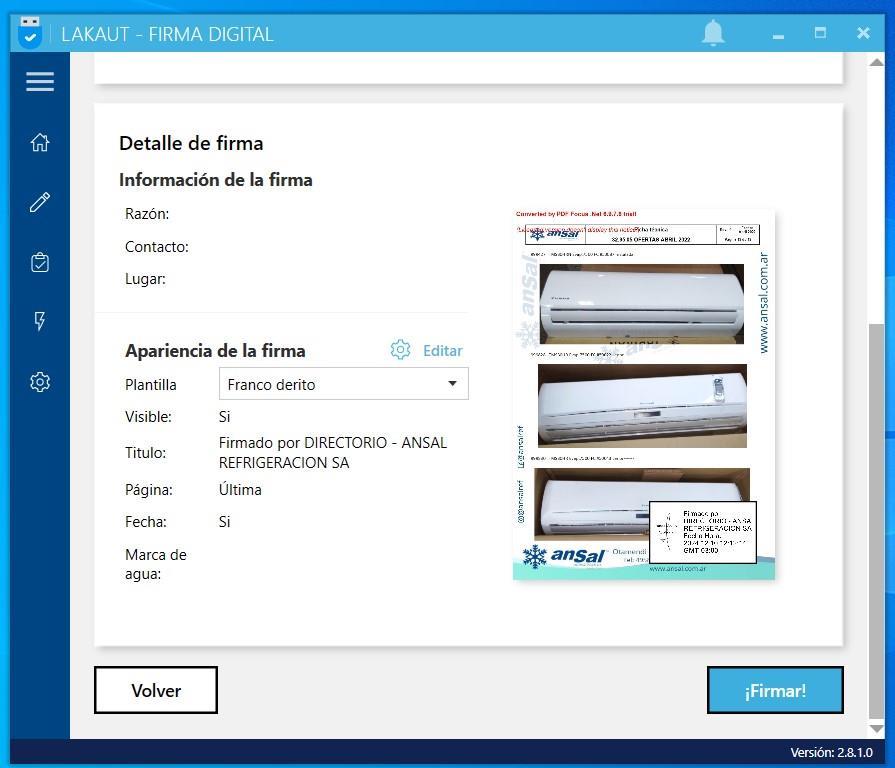Screen dimensions: 895x768
Task: Click the 'Contacto:' label
Action: pos(157,247)
